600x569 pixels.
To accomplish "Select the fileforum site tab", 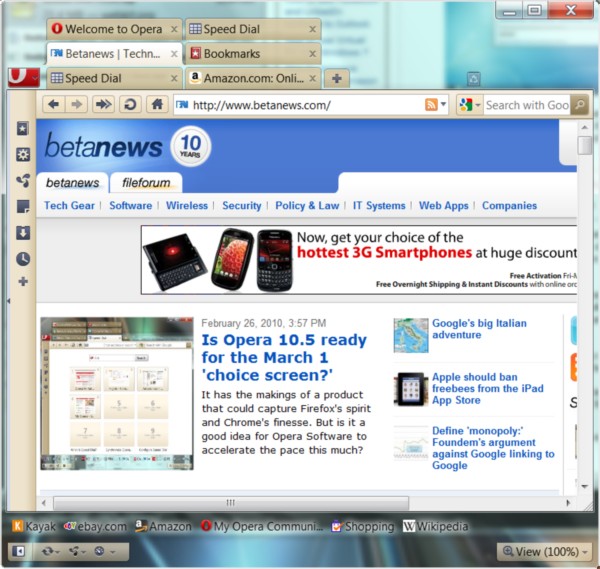I will pos(146,183).
